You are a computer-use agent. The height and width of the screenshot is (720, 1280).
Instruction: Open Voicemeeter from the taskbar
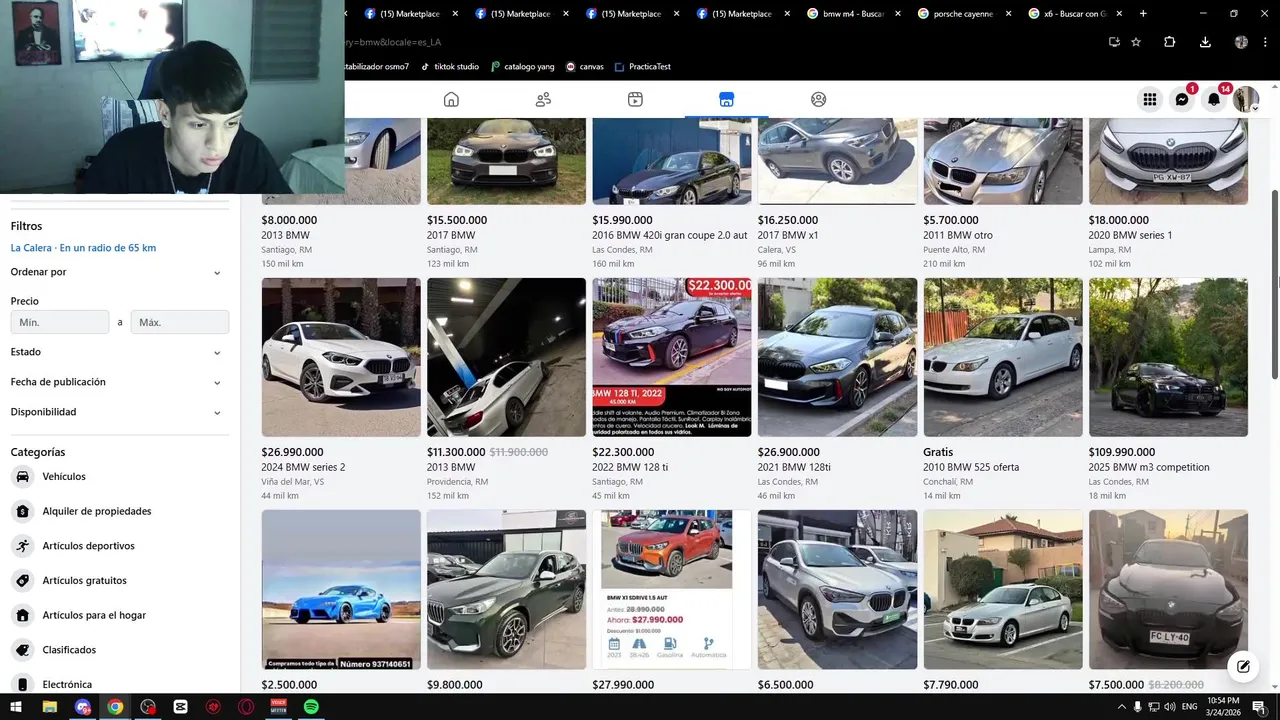click(278, 707)
